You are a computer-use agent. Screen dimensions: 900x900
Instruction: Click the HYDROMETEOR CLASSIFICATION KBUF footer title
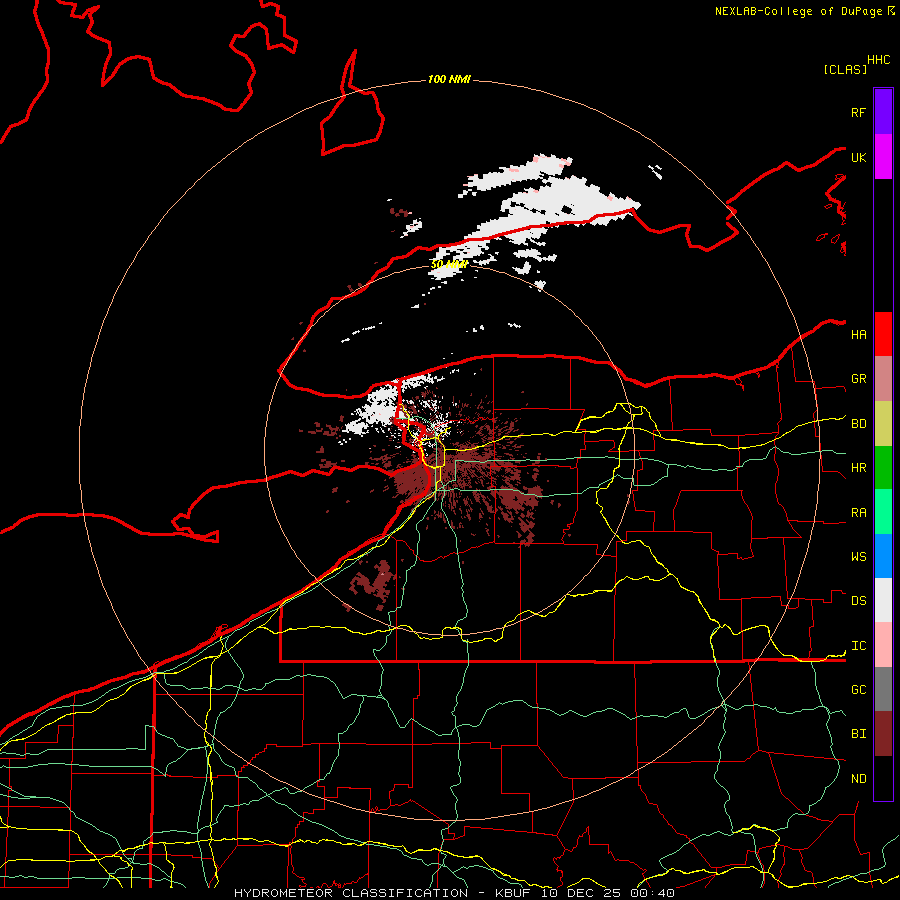(455, 893)
